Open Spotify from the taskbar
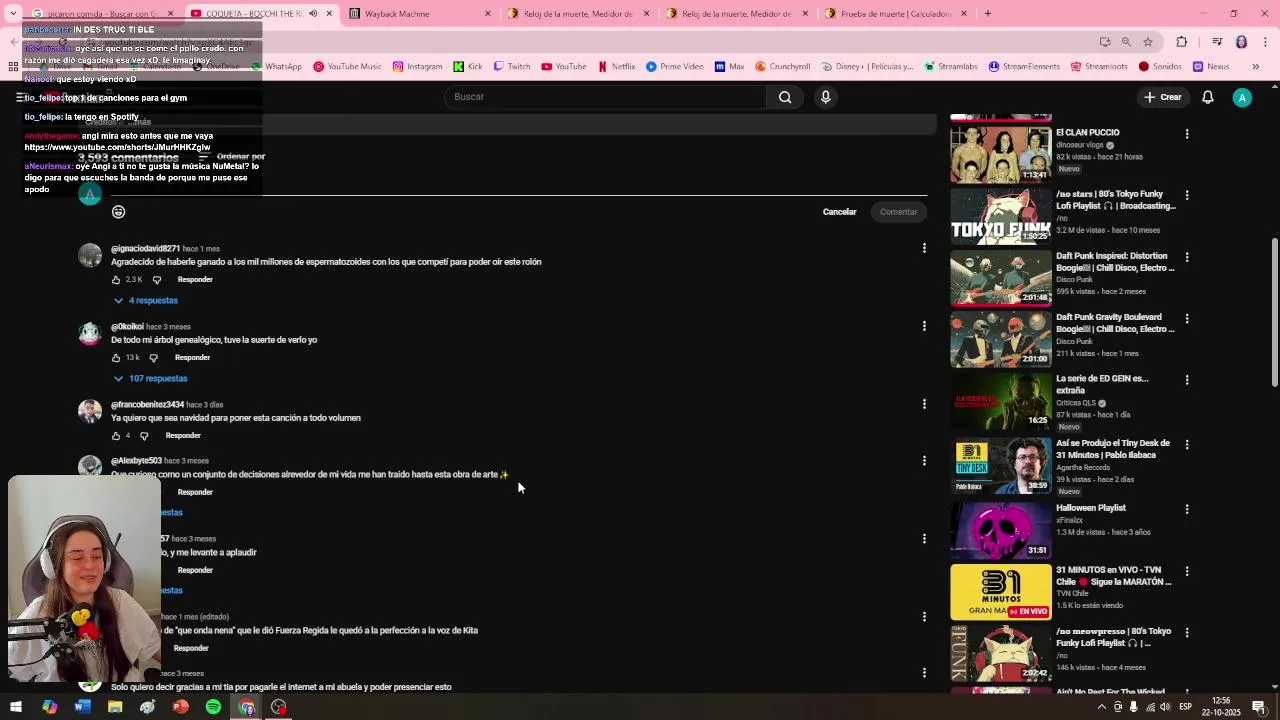The image size is (1280, 720). tap(213, 707)
